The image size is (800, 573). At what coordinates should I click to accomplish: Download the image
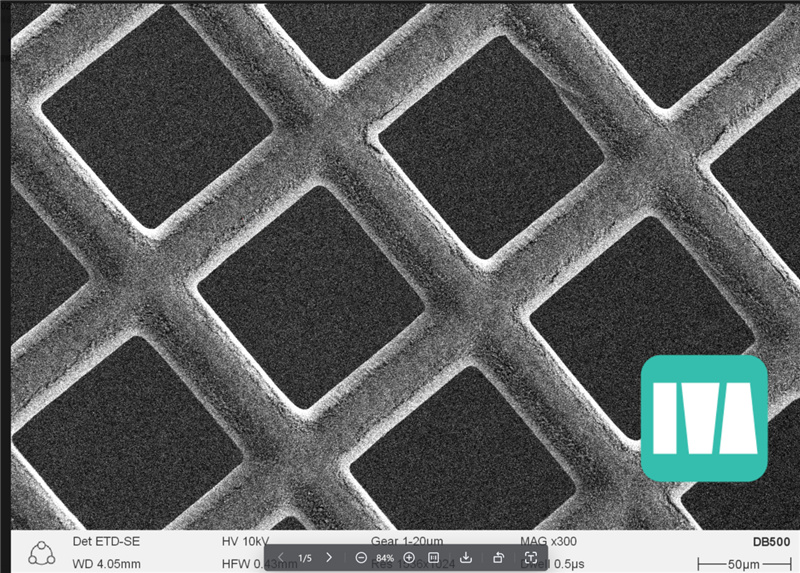[466, 558]
